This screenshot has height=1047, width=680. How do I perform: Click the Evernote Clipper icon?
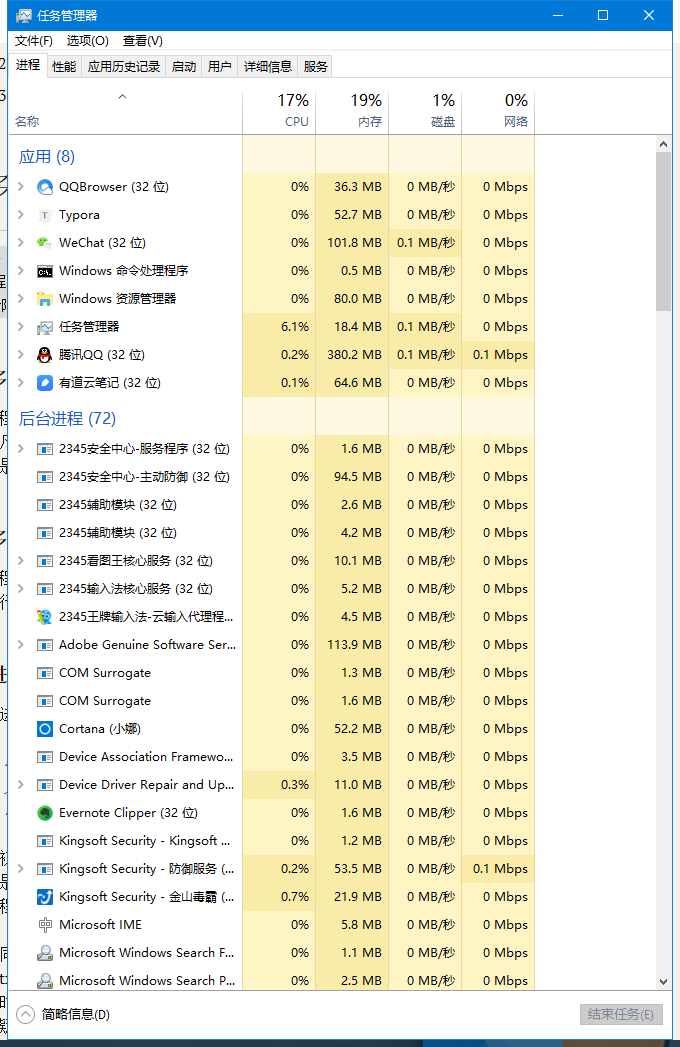coord(45,813)
